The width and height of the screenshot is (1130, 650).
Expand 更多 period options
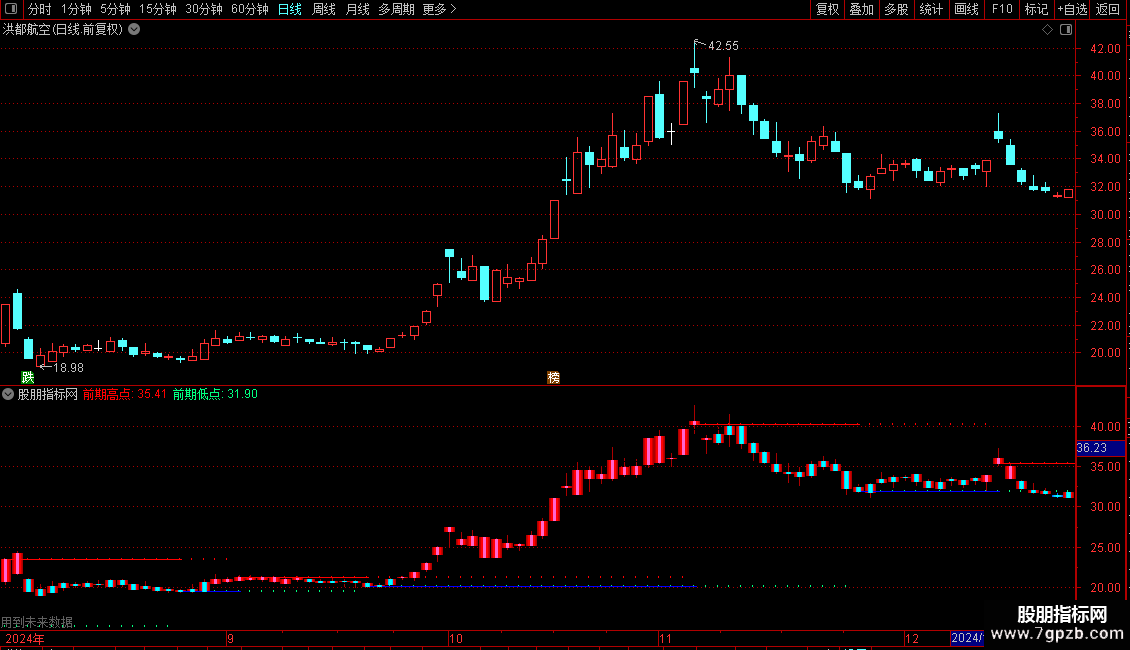point(439,9)
